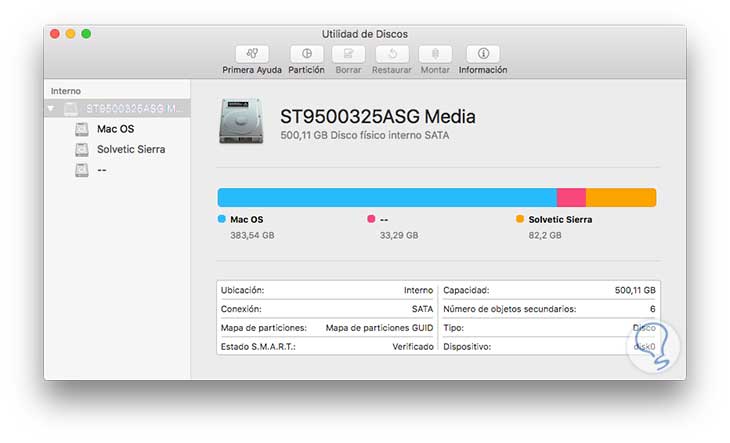Click the orange Solvetic Sierra bar segment
This screenshot has width=730, height=443.
click(x=620, y=197)
